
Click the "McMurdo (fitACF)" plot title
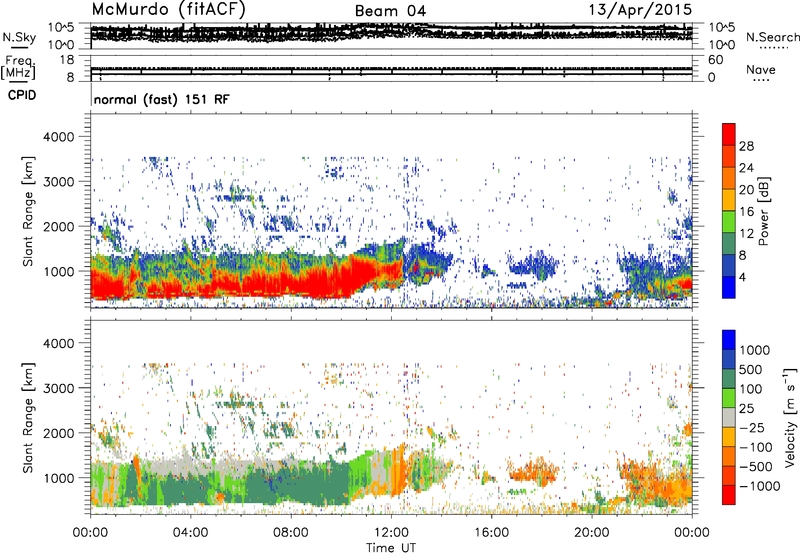[x=168, y=10]
